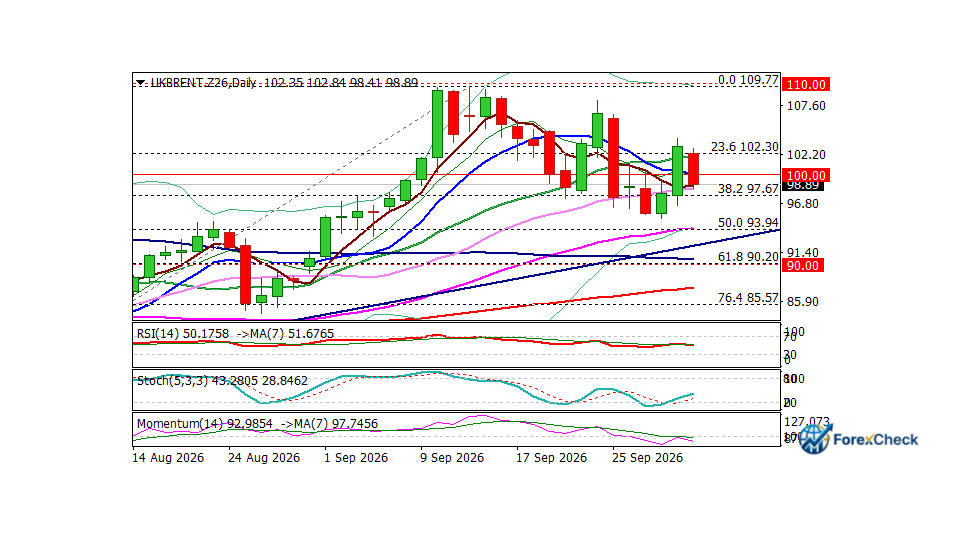Click the Fibonacci label 23.6 102.30
960x540 pixels.
744,147
